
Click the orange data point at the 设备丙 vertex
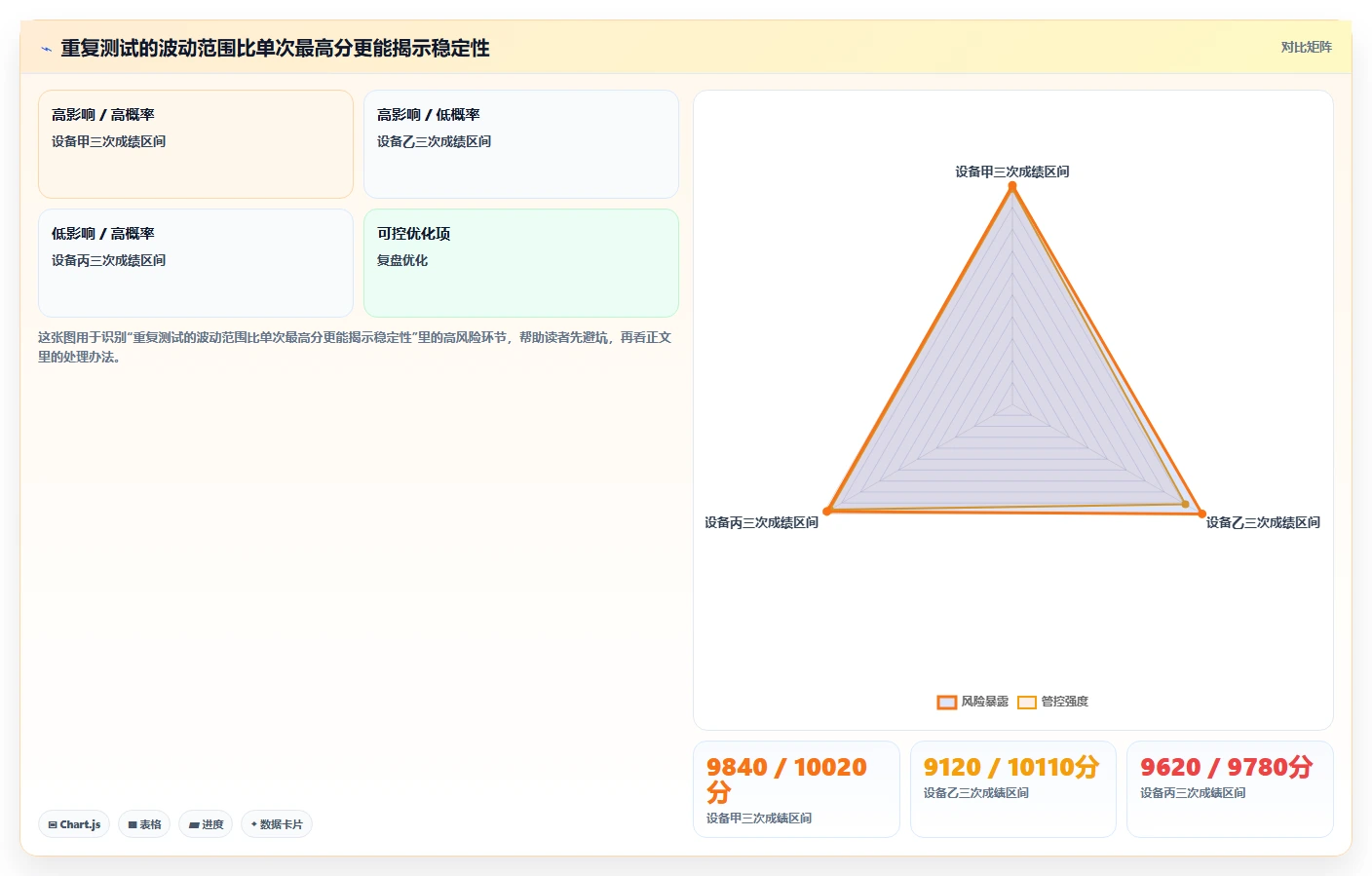tap(827, 511)
